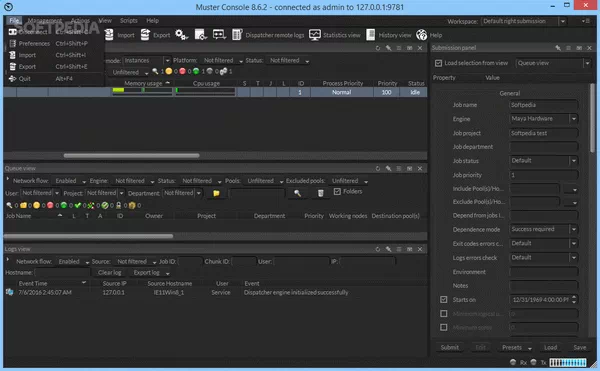Viewport: 600px width, 371px height.
Task: Close the Queue view panel
Action: coord(420,168)
